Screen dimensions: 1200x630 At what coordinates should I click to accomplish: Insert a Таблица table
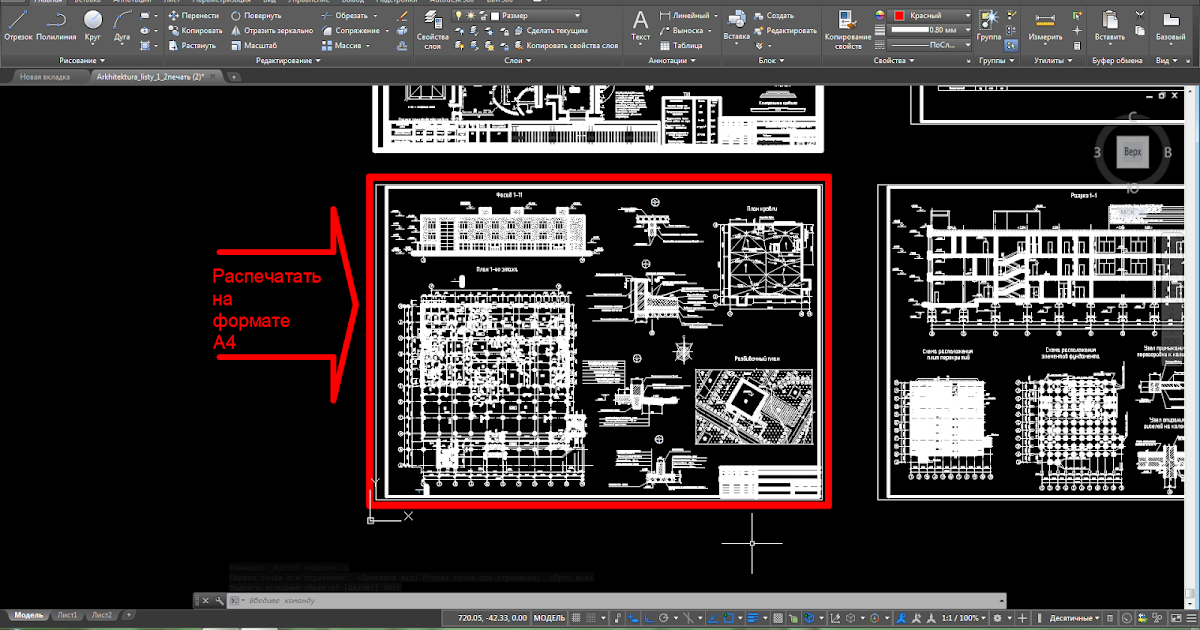[681, 46]
